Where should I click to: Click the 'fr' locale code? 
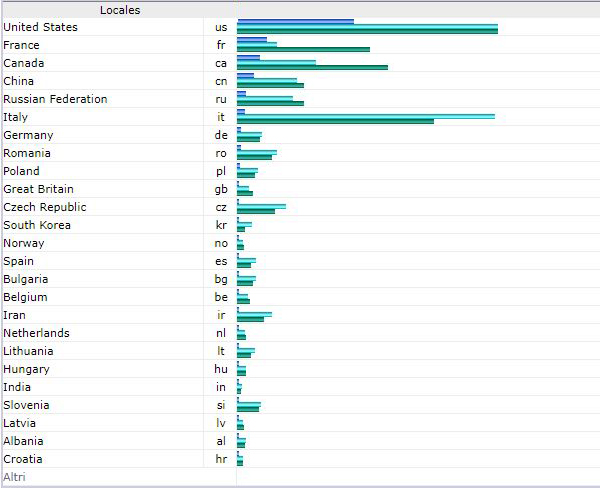221,45
